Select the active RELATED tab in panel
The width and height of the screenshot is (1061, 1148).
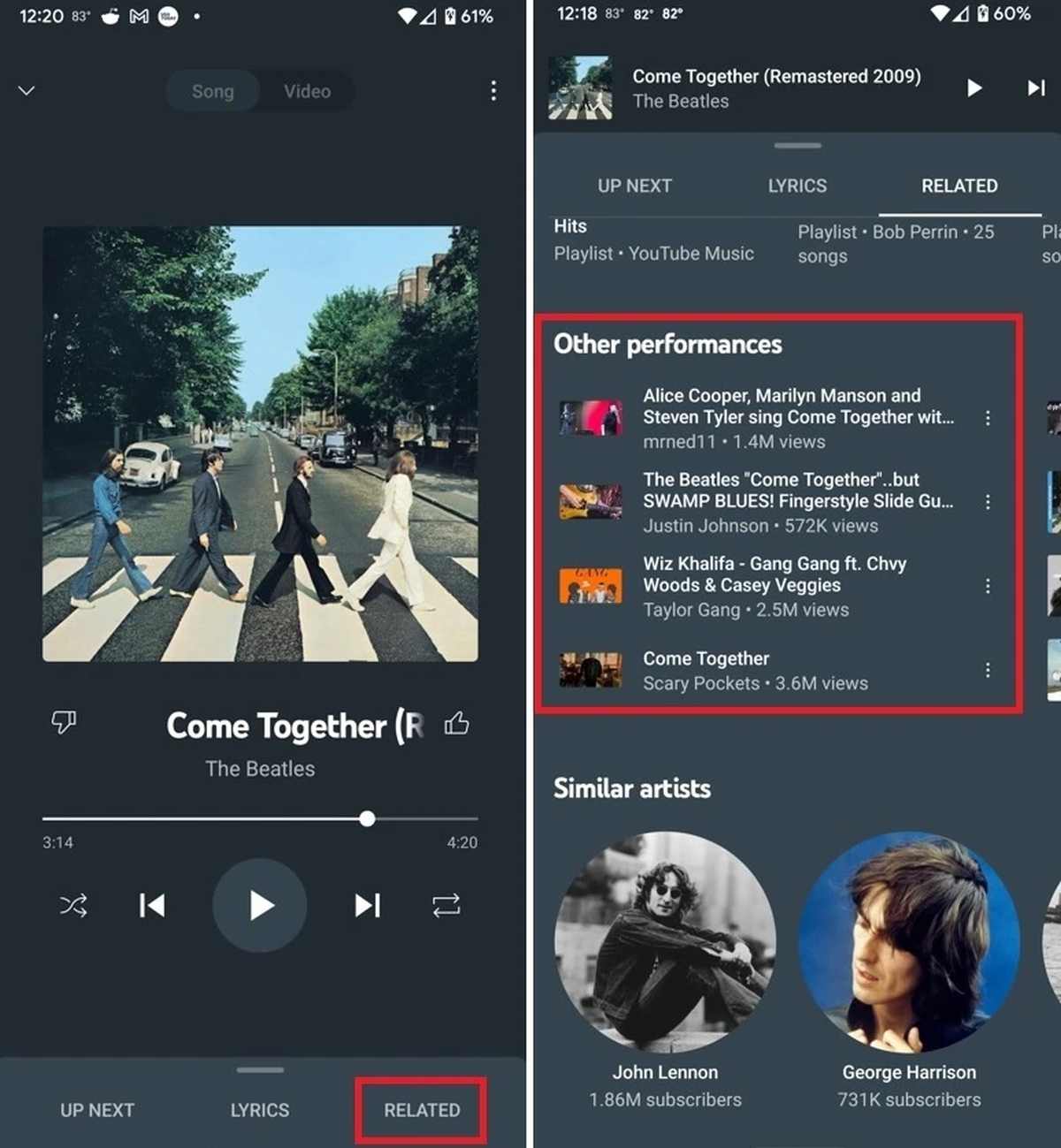pyautogui.click(x=959, y=186)
